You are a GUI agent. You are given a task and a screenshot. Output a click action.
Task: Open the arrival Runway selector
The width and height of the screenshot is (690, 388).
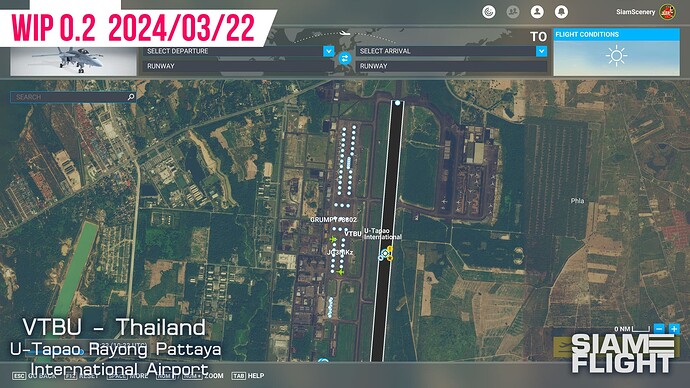(451, 66)
